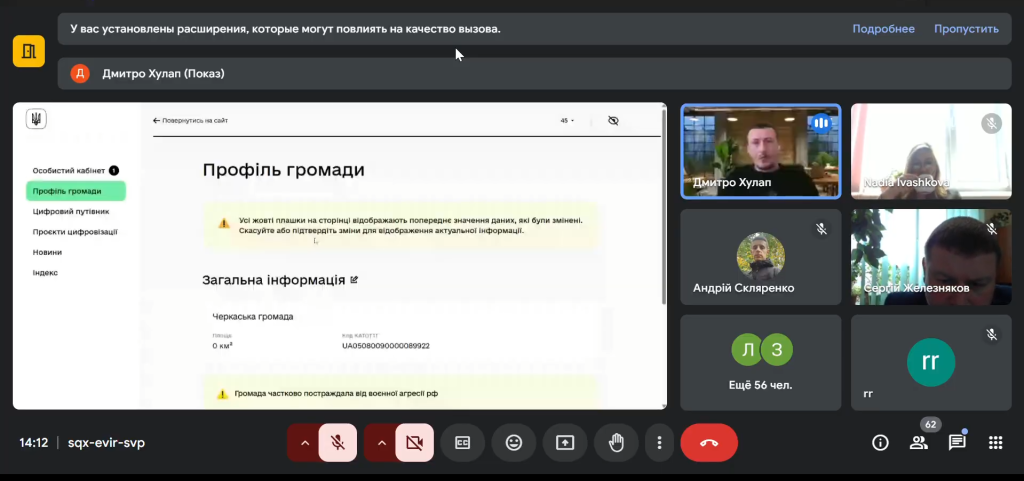Click the meeting code sqx-evir-svp
Screen dimensions: 1024x481
pyautogui.click(x=106, y=442)
